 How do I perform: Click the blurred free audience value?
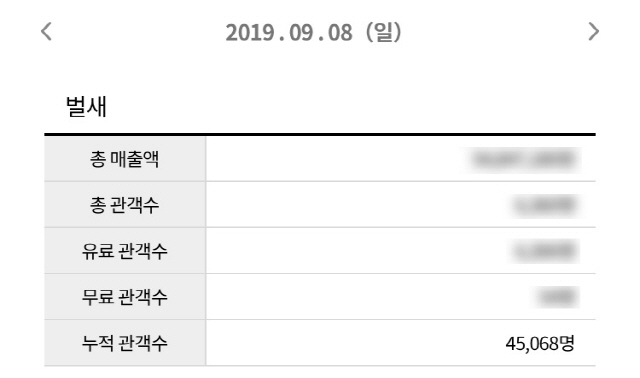click(x=558, y=297)
